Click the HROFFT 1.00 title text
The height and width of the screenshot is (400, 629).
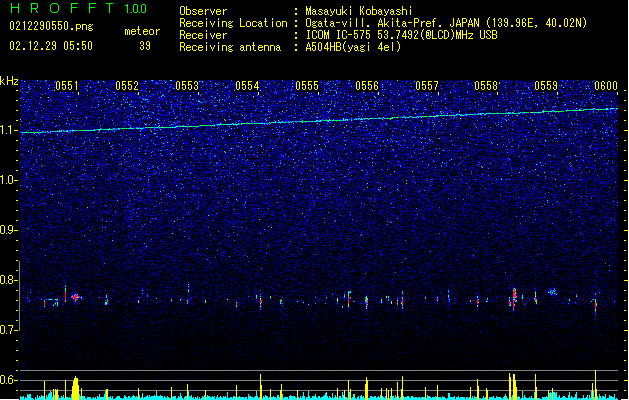click(78, 8)
